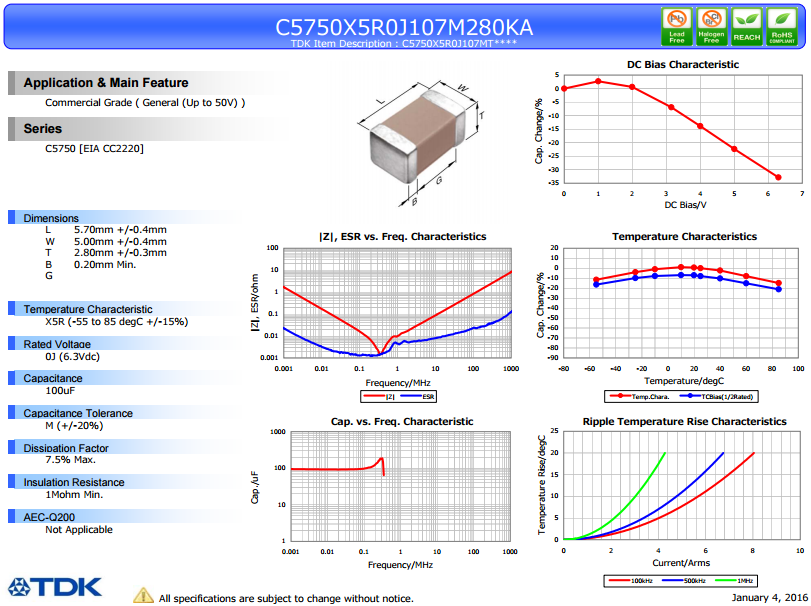Click the Not Applicable text
The image size is (811, 606).
click(79, 529)
